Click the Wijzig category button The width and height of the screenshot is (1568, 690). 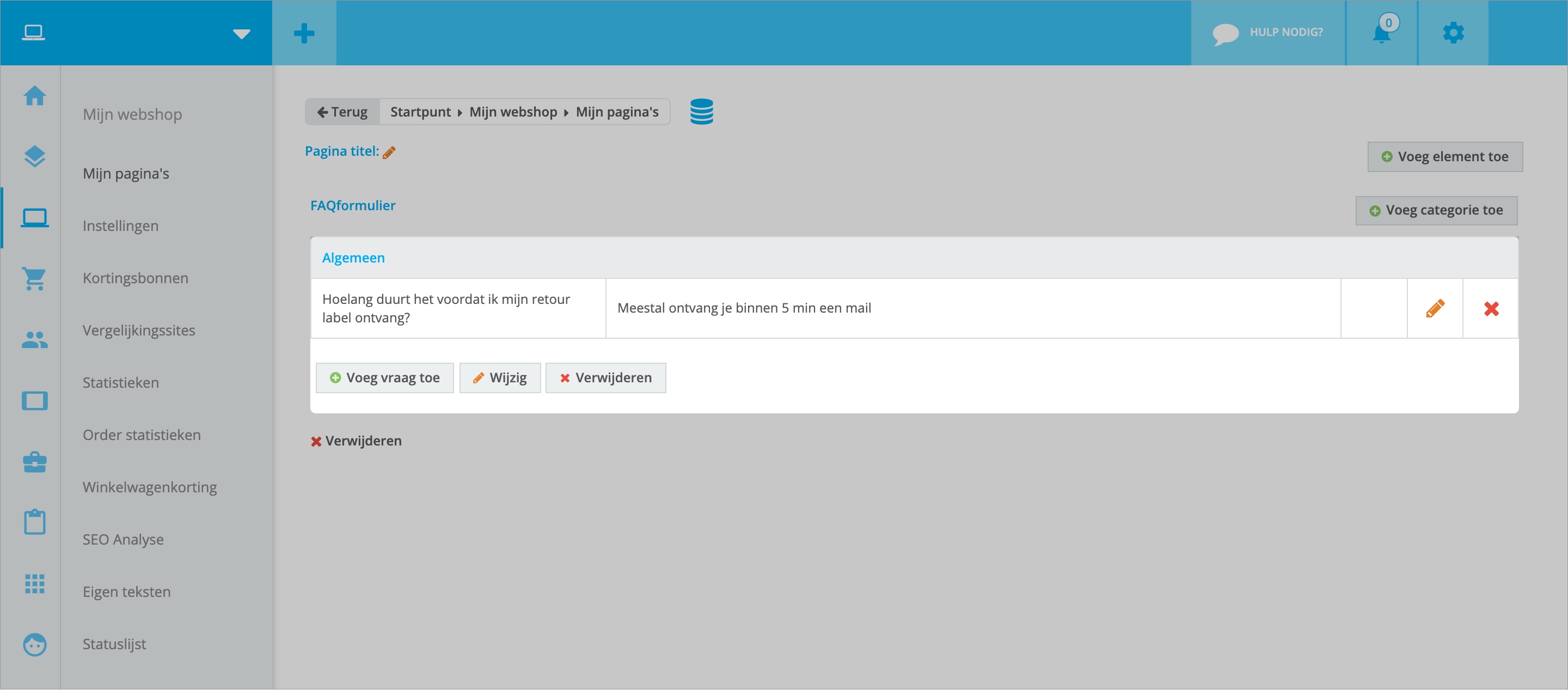(500, 377)
